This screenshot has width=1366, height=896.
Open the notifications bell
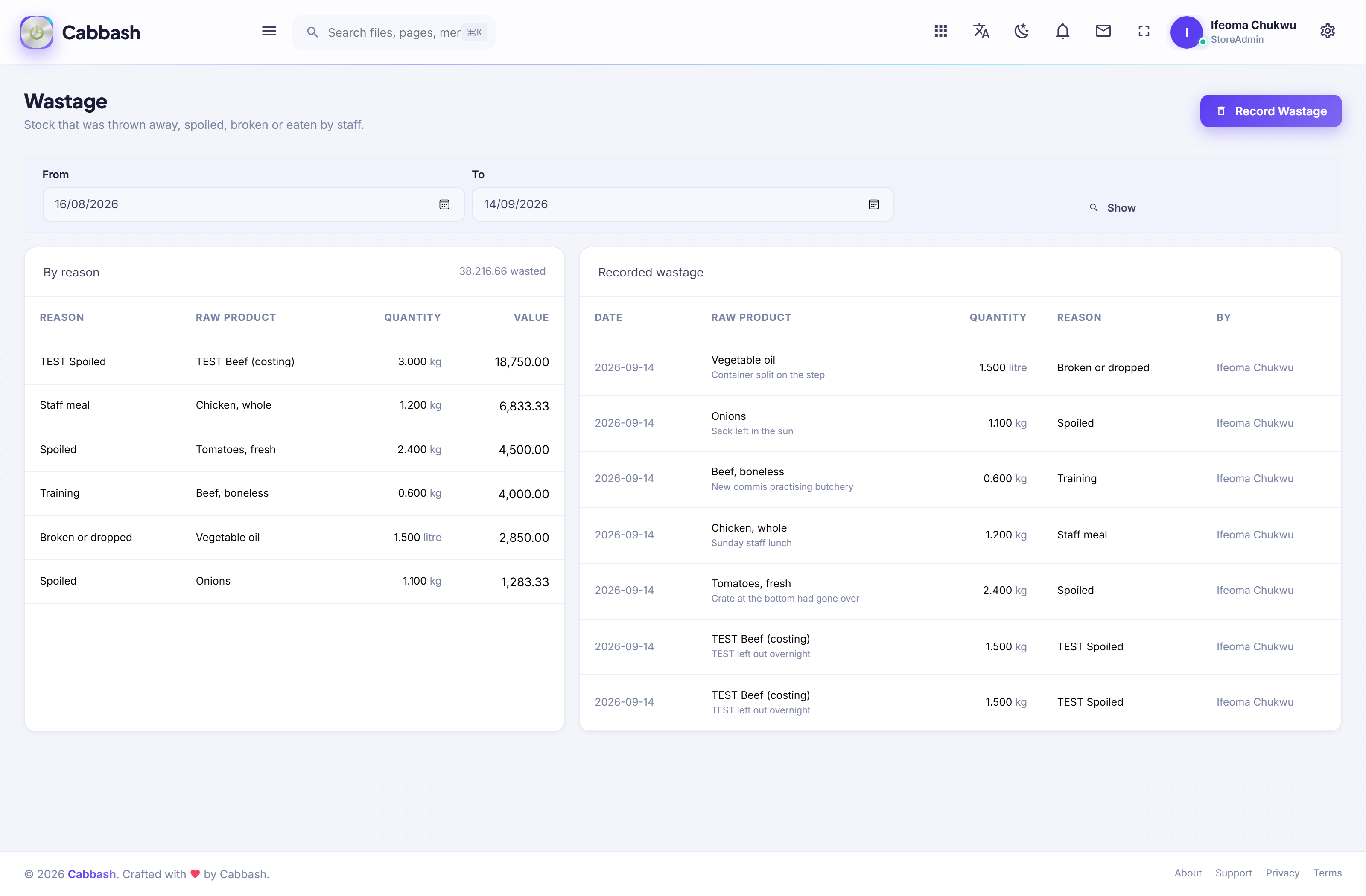pyautogui.click(x=1062, y=32)
